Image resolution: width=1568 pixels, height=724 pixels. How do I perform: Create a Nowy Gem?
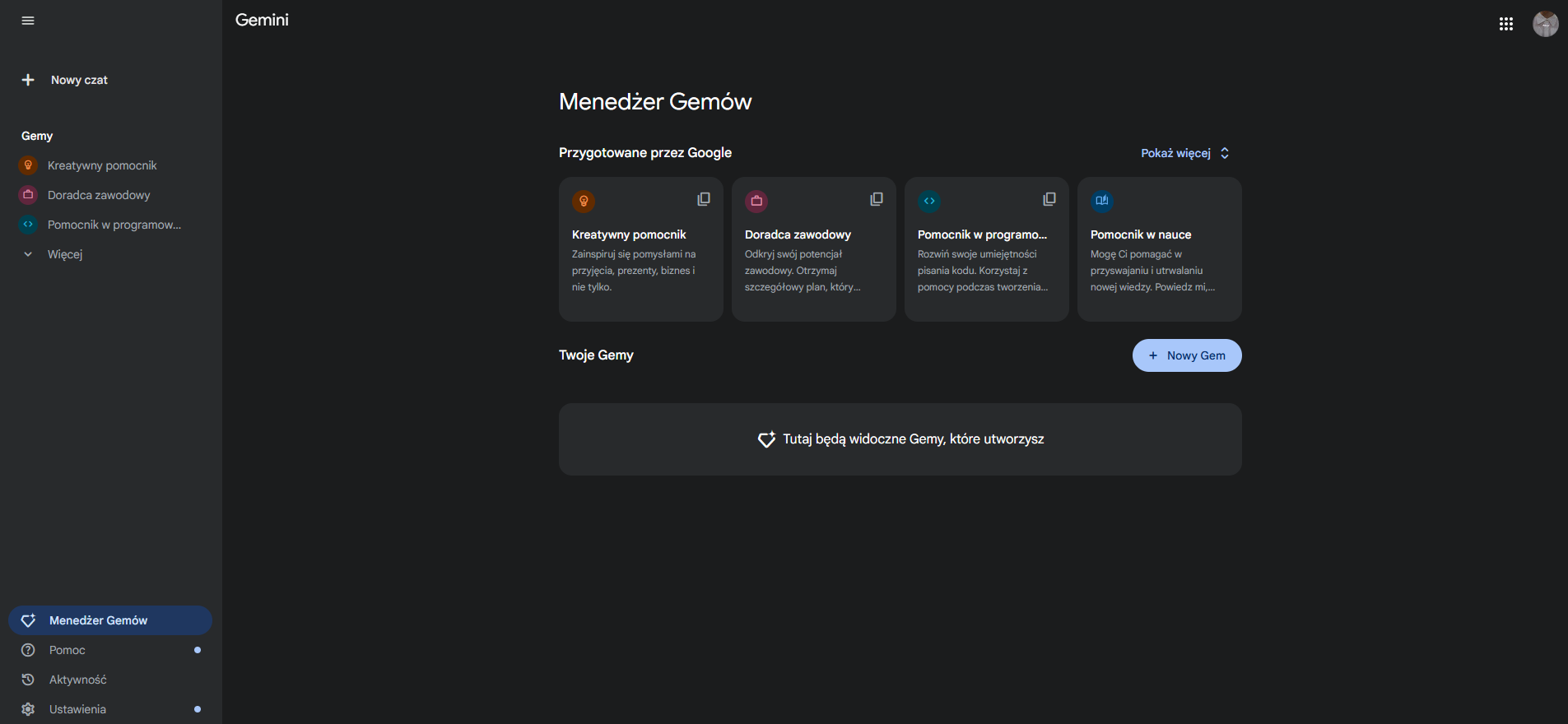(1187, 355)
